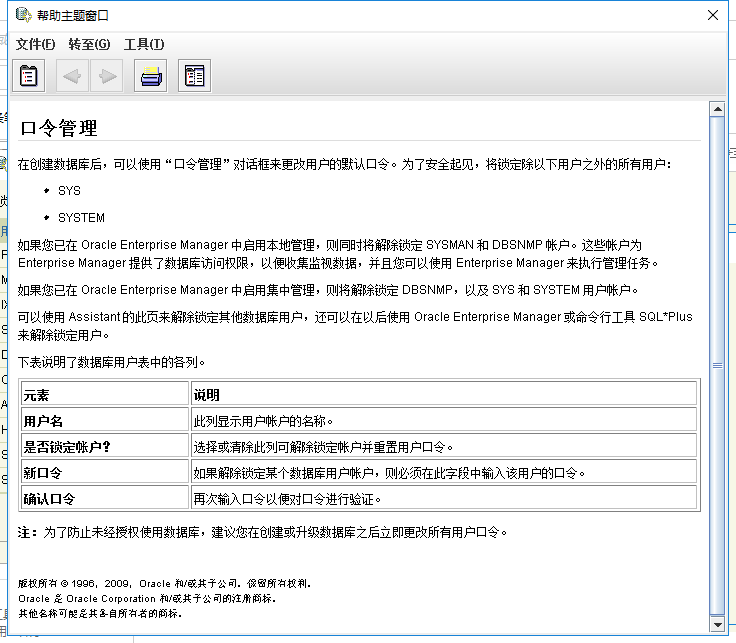This screenshot has height=643, width=736.
Task: Open the 转至(G) menu
Action: pyautogui.click(x=89, y=44)
